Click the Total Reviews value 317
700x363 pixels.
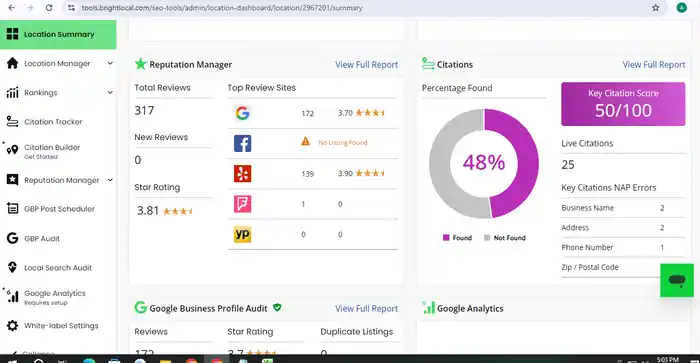(x=144, y=110)
